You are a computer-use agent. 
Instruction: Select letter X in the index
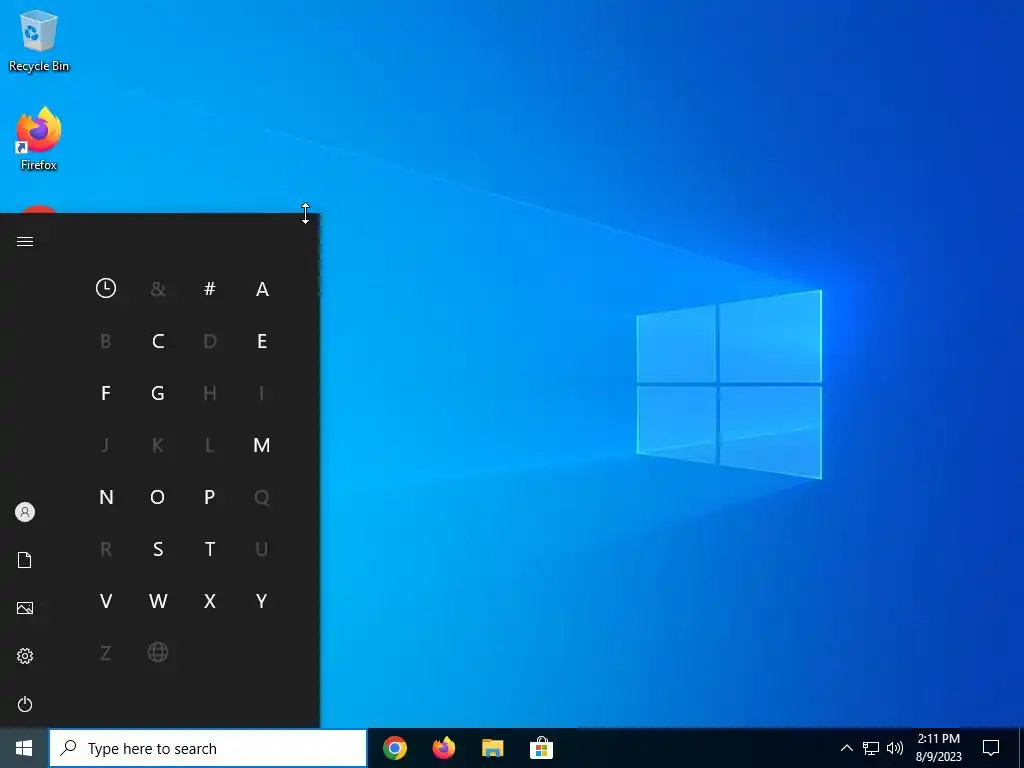coord(210,601)
